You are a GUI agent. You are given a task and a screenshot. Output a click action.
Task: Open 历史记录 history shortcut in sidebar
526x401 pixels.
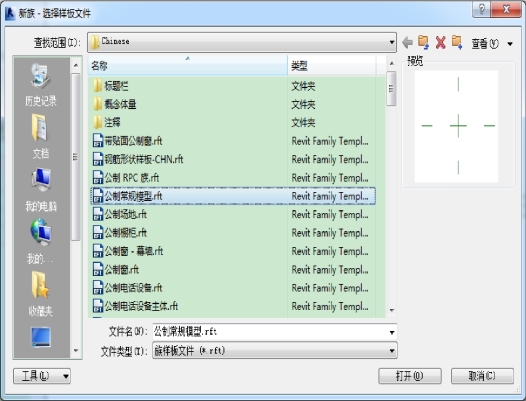41,85
